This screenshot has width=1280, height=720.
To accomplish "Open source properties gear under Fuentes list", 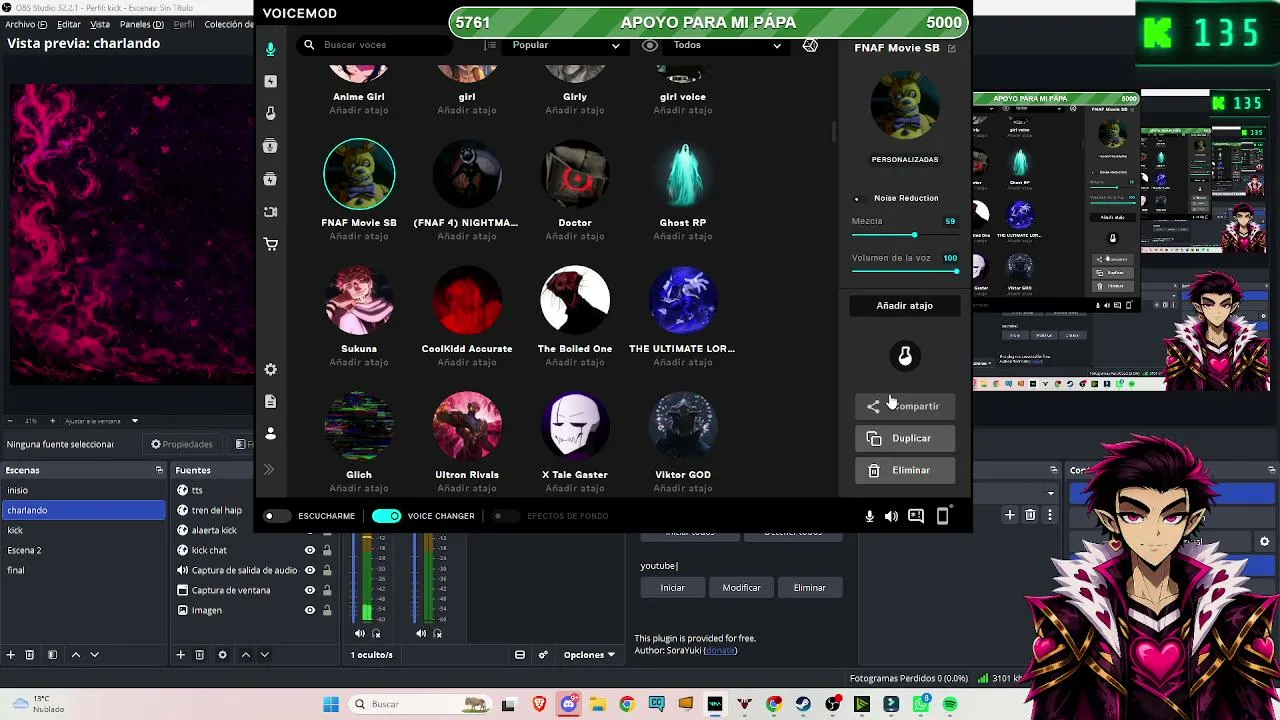I will (222, 655).
